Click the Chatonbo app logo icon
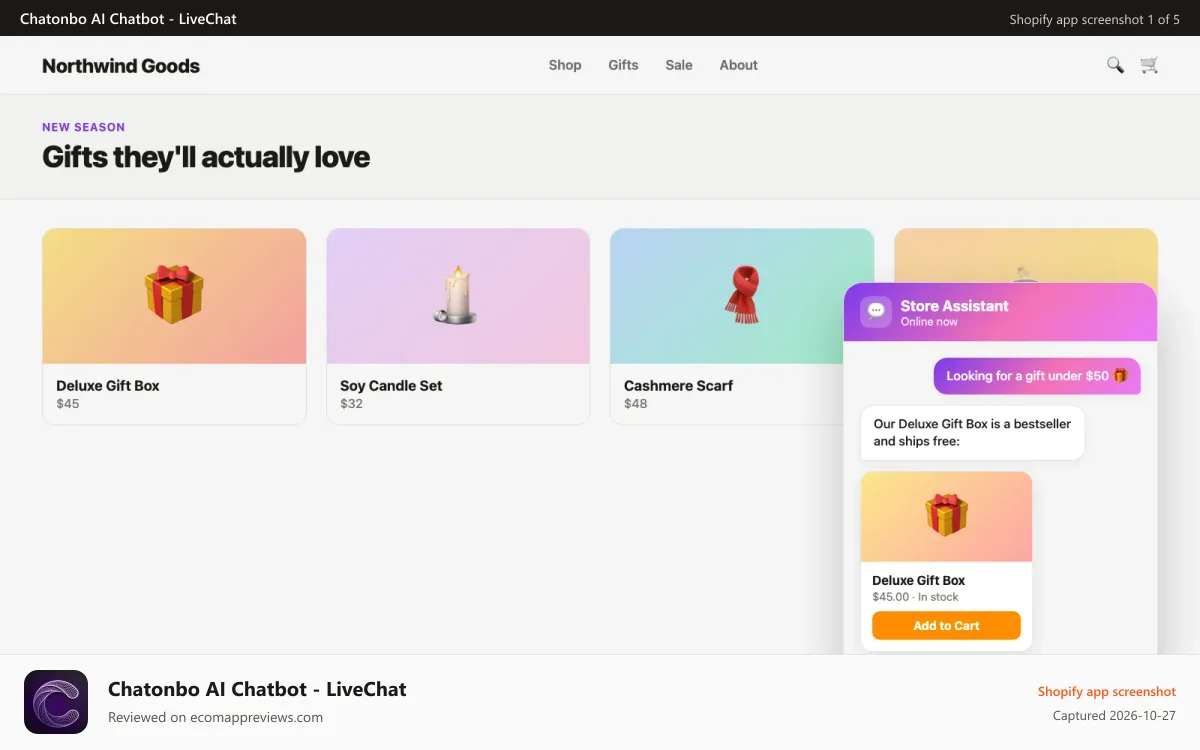Image resolution: width=1200 pixels, height=750 pixels. (56, 702)
